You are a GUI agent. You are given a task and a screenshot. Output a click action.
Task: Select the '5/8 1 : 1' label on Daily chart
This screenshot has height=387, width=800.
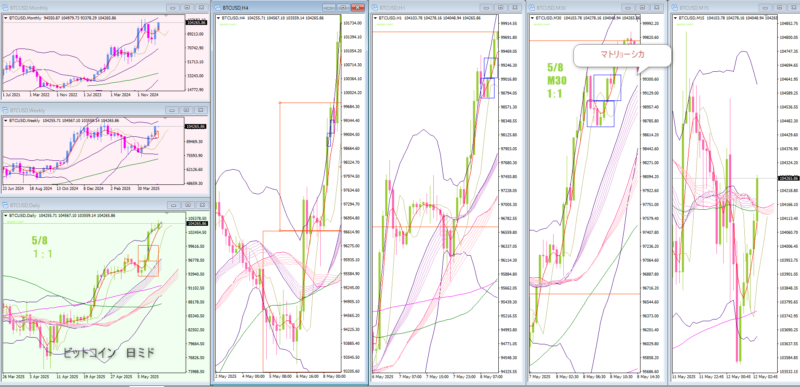42,246
